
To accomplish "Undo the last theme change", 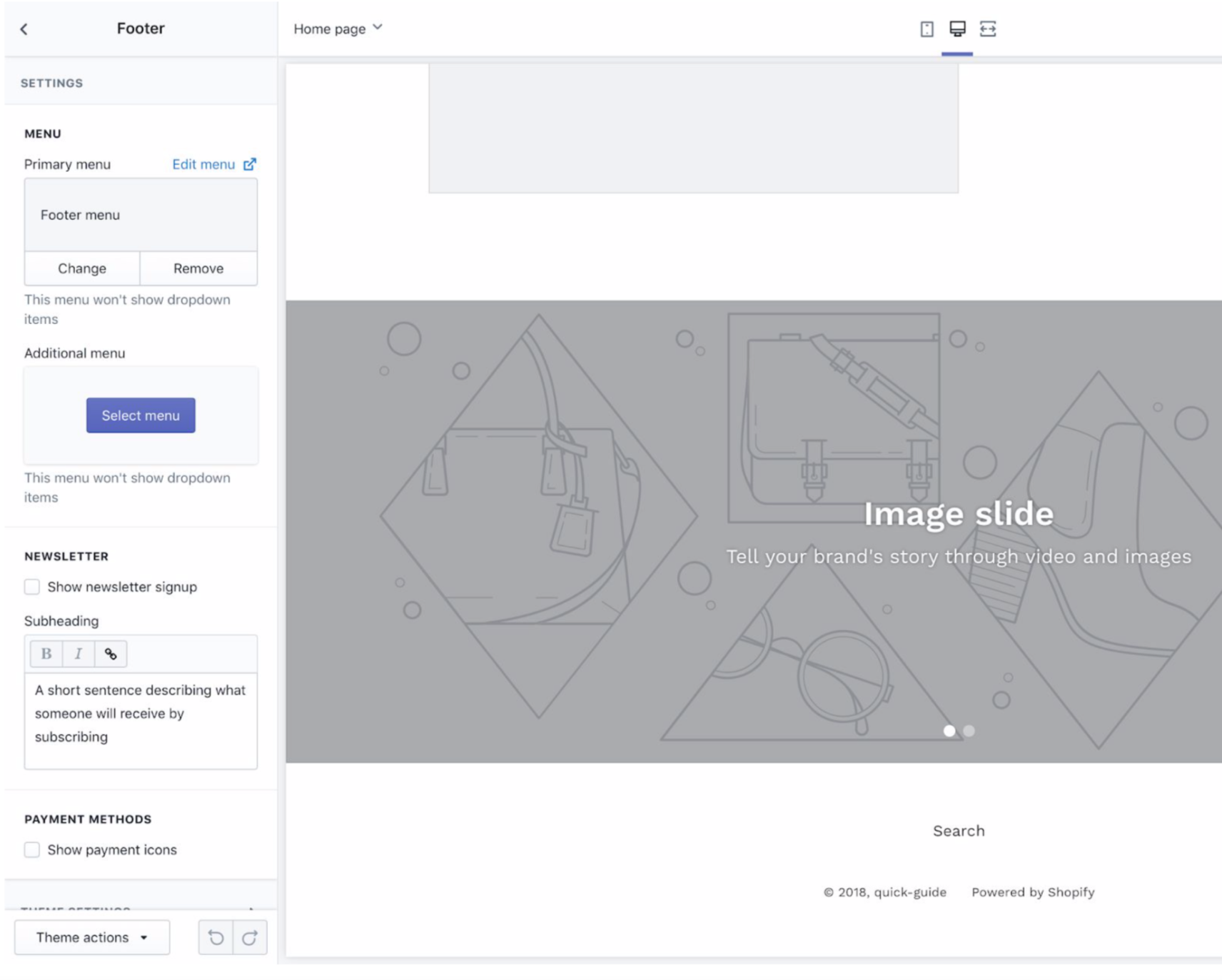I will pyautogui.click(x=216, y=937).
